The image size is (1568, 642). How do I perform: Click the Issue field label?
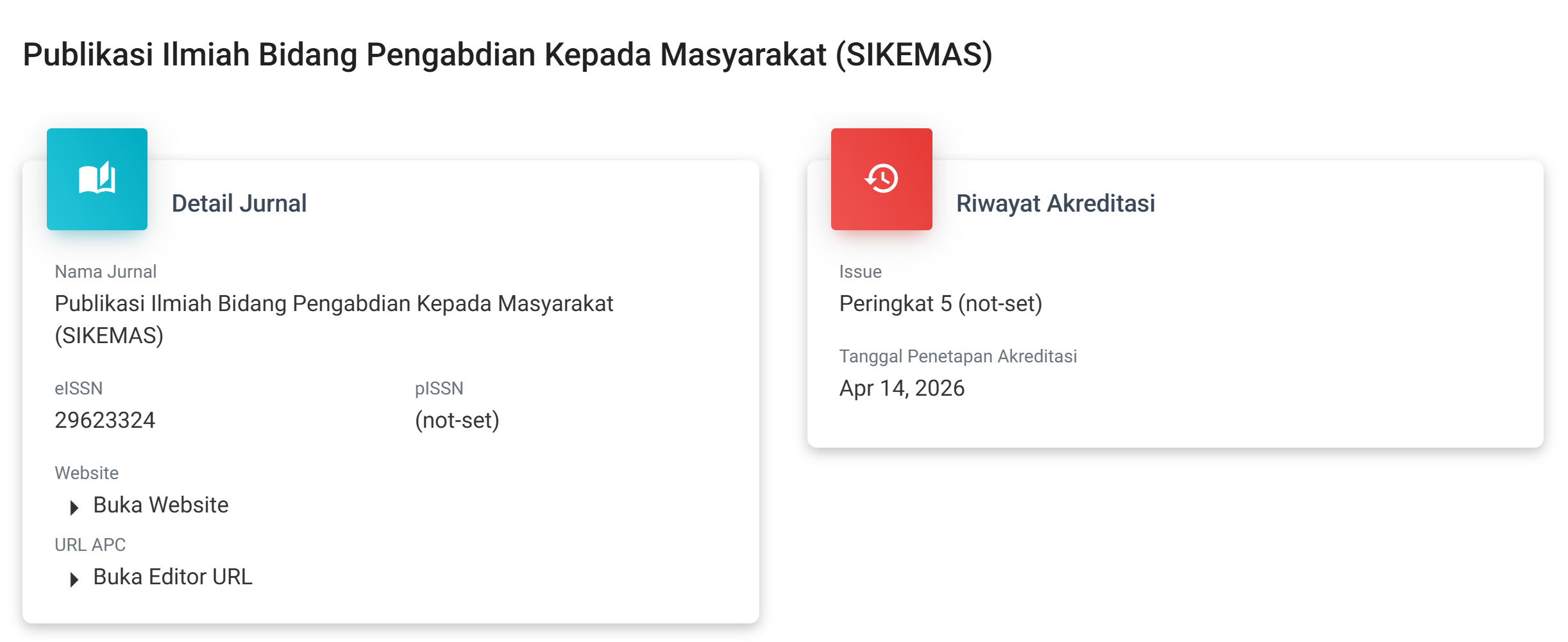[860, 272]
